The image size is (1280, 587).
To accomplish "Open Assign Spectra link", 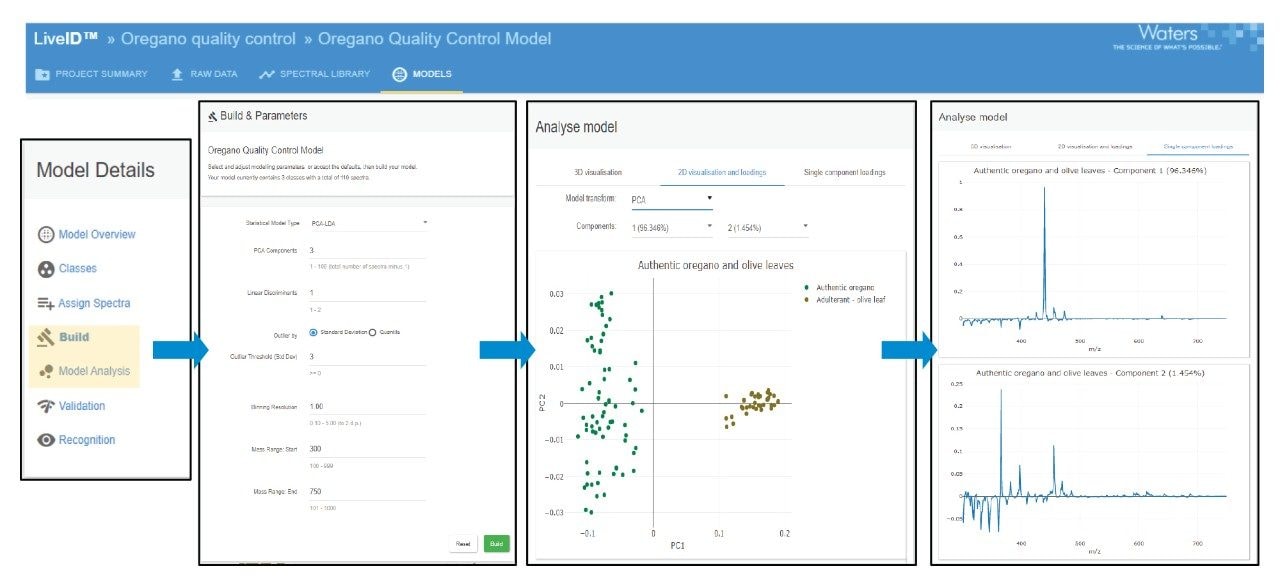I will click(x=94, y=303).
